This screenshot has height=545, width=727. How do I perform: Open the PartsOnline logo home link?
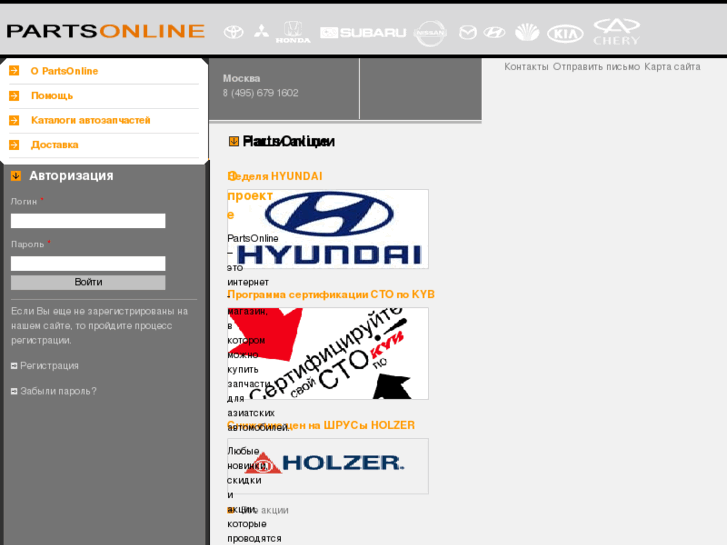[105, 31]
